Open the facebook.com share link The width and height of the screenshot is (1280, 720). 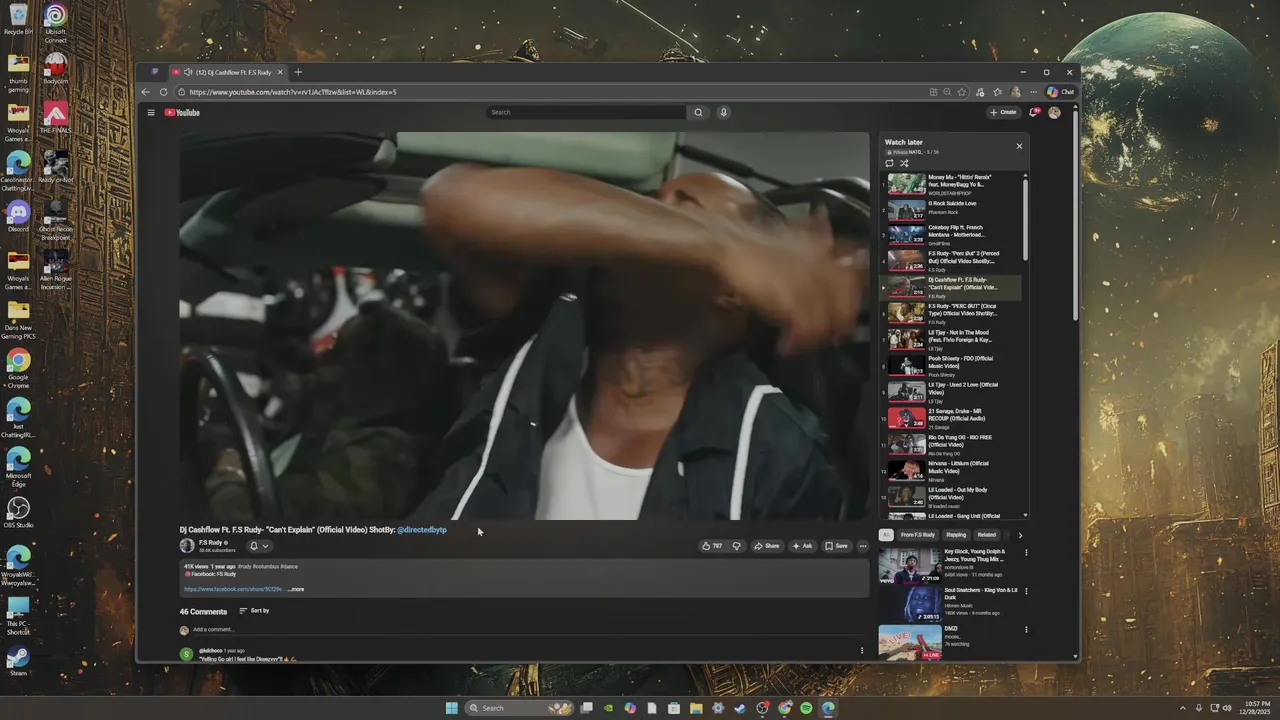(x=234, y=589)
